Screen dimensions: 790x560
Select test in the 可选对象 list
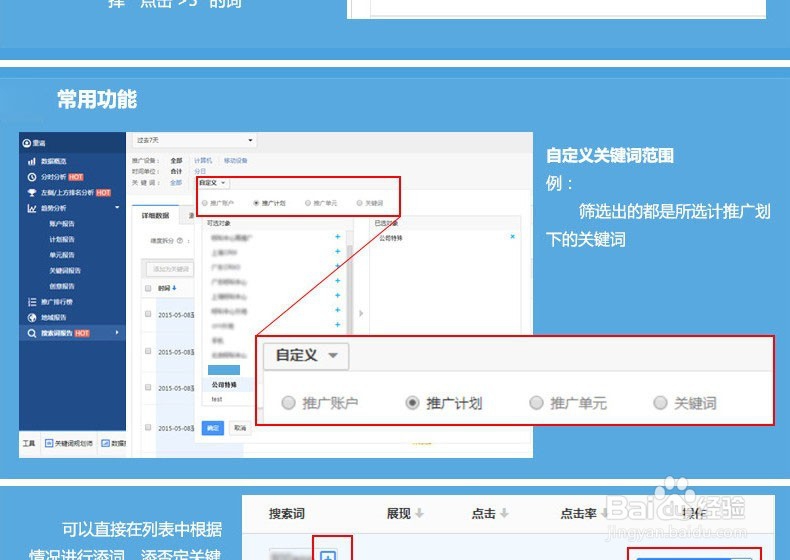pyautogui.click(x=217, y=399)
